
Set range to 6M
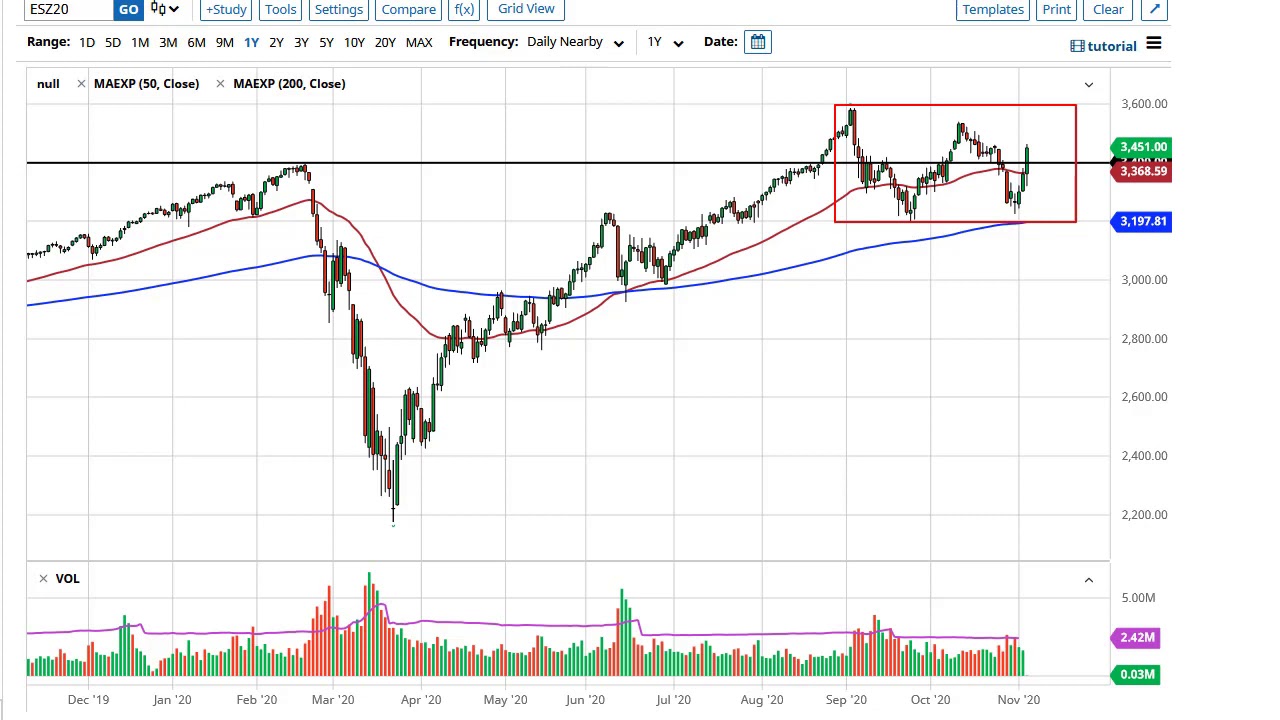point(196,42)
